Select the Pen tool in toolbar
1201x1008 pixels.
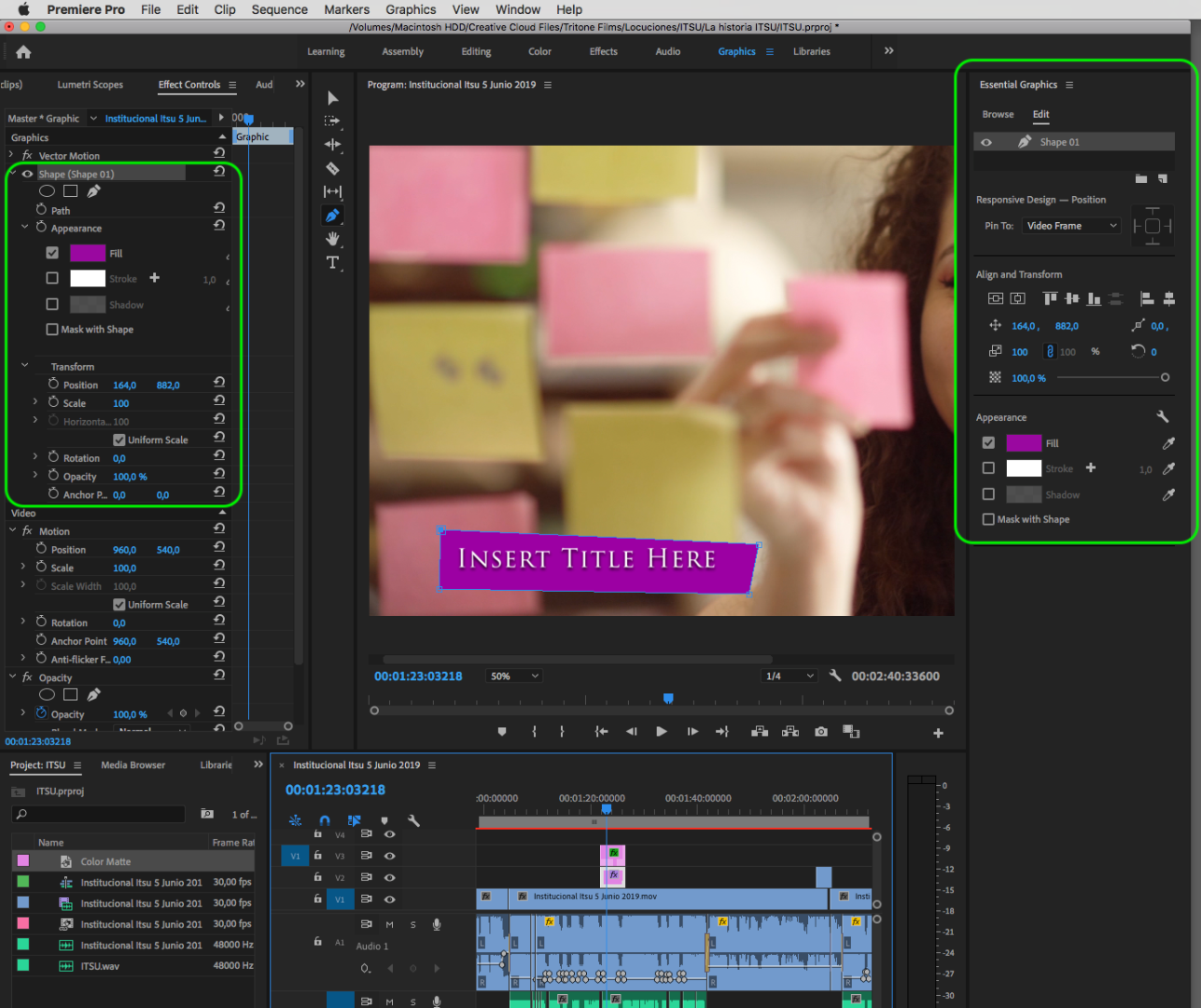tap(332, 216)
